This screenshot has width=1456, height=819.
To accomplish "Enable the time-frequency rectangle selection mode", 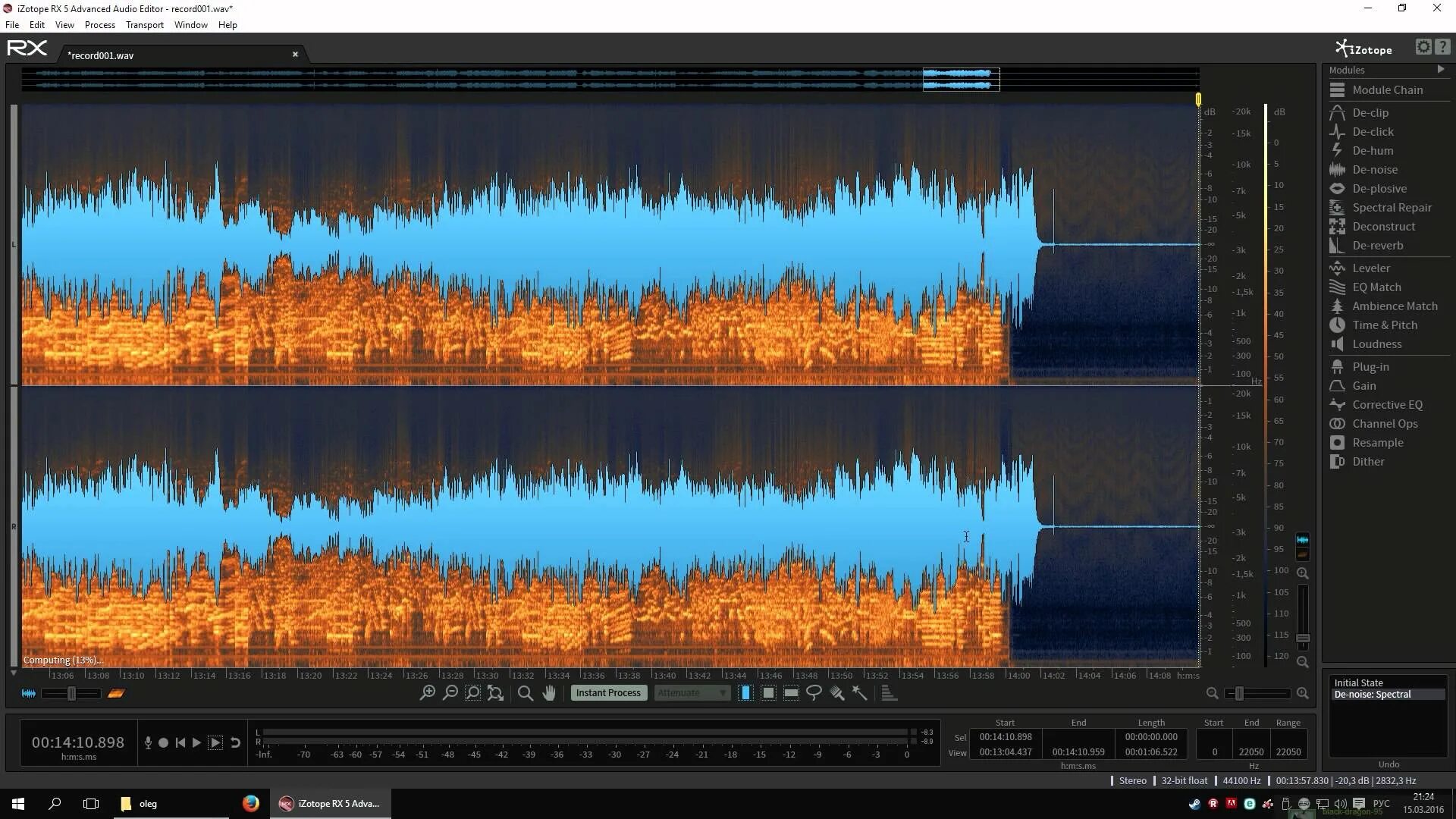I will tap(769, 692).
